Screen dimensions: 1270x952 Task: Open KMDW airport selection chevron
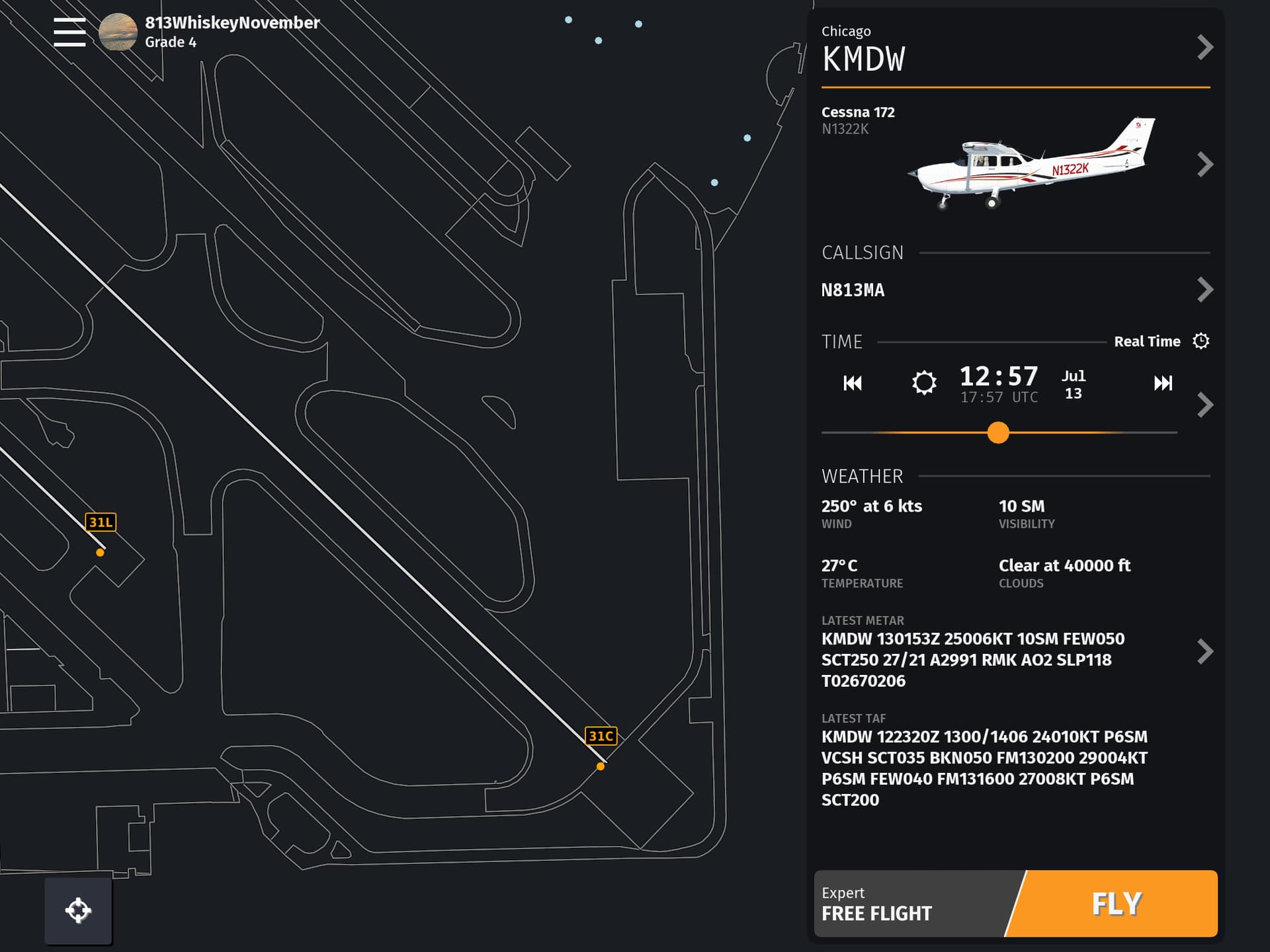(x=1205, y=48)
